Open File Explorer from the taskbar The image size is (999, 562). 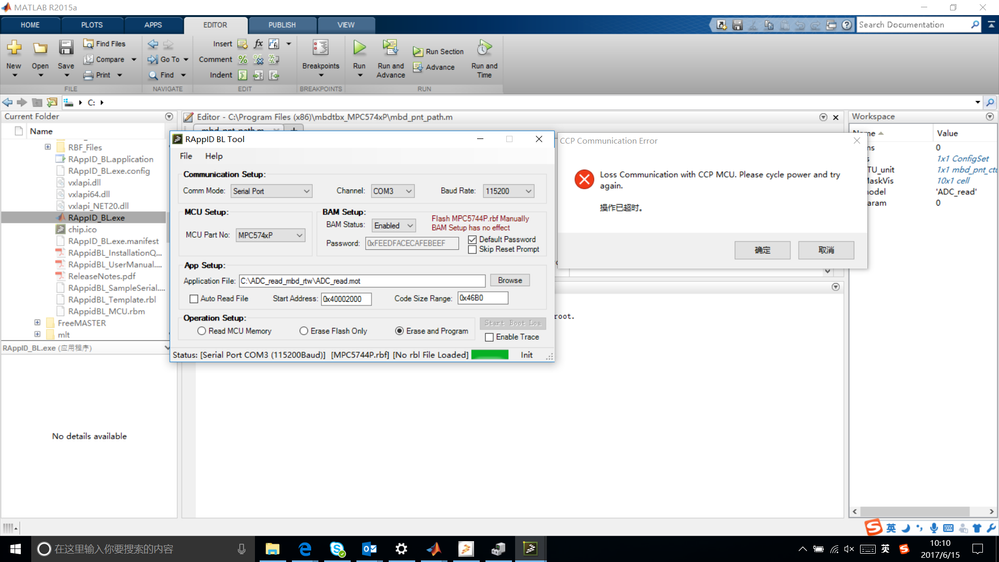click(273, 549)
